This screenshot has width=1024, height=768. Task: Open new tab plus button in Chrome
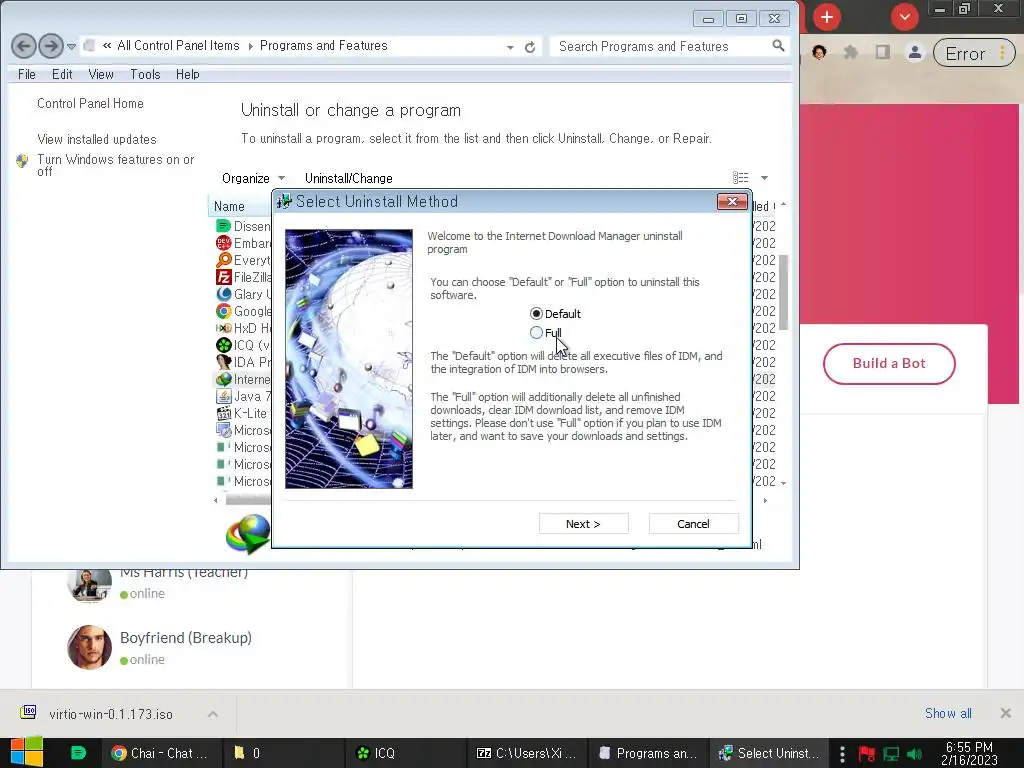827,17
